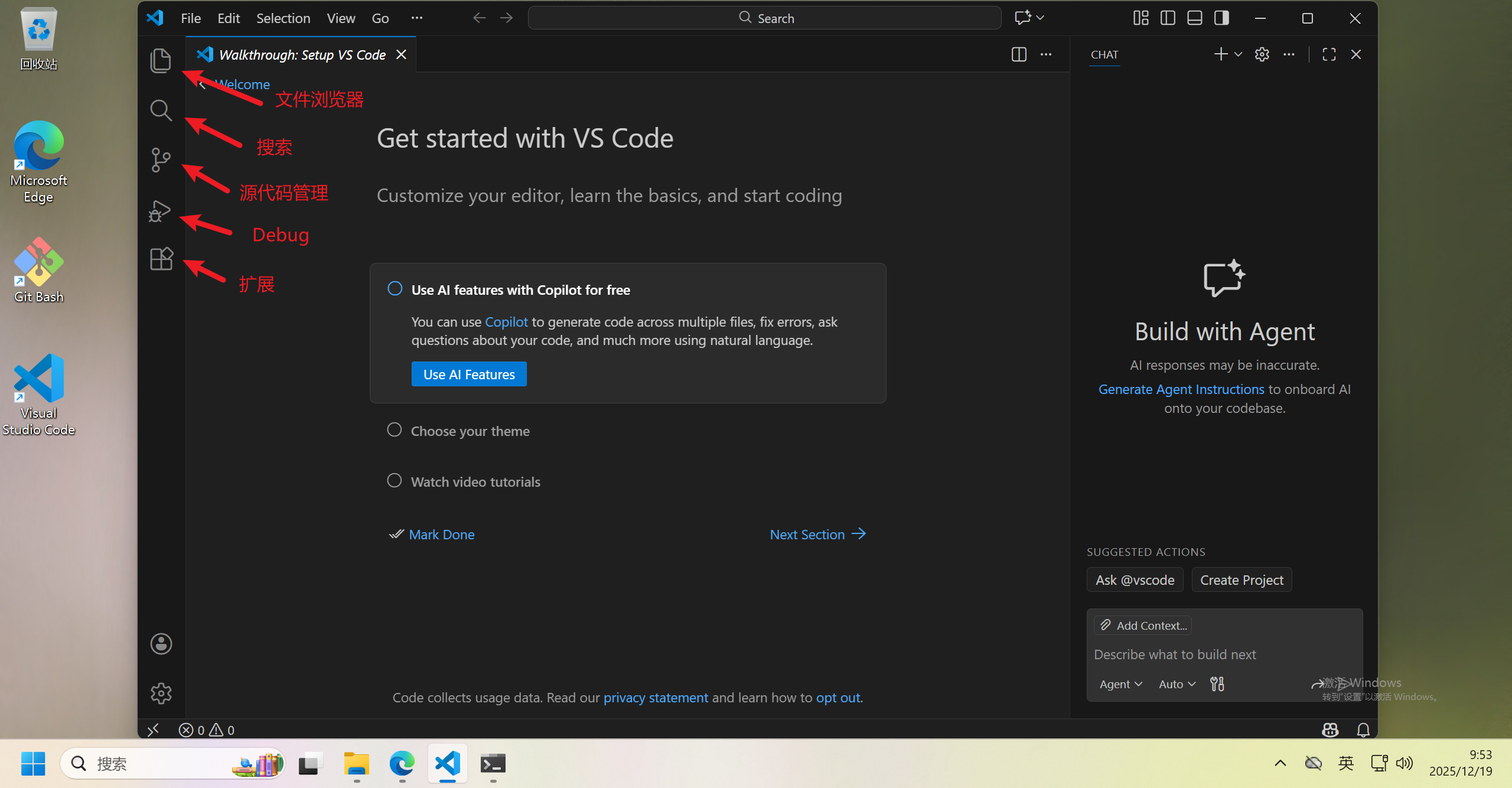This screenshot has width=1512, height=788.
Task: Click the split editor right icon
Action: pyautogui.click(x=1019, y=54)
